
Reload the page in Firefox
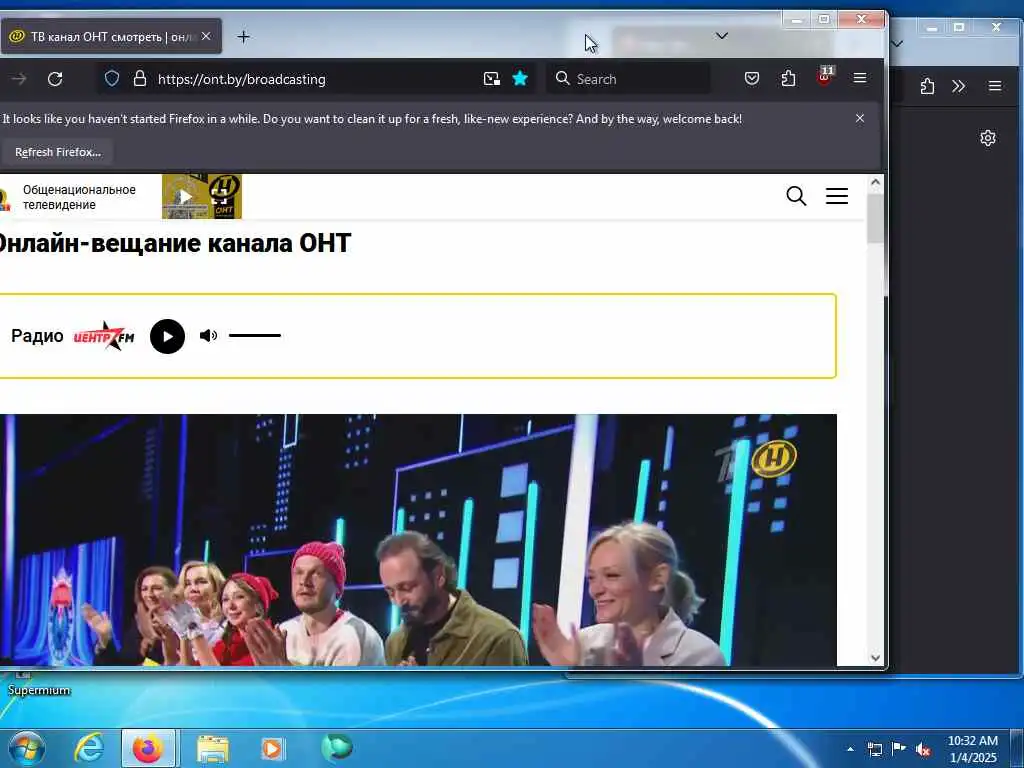pyautogui.click(x=55, y=79)
